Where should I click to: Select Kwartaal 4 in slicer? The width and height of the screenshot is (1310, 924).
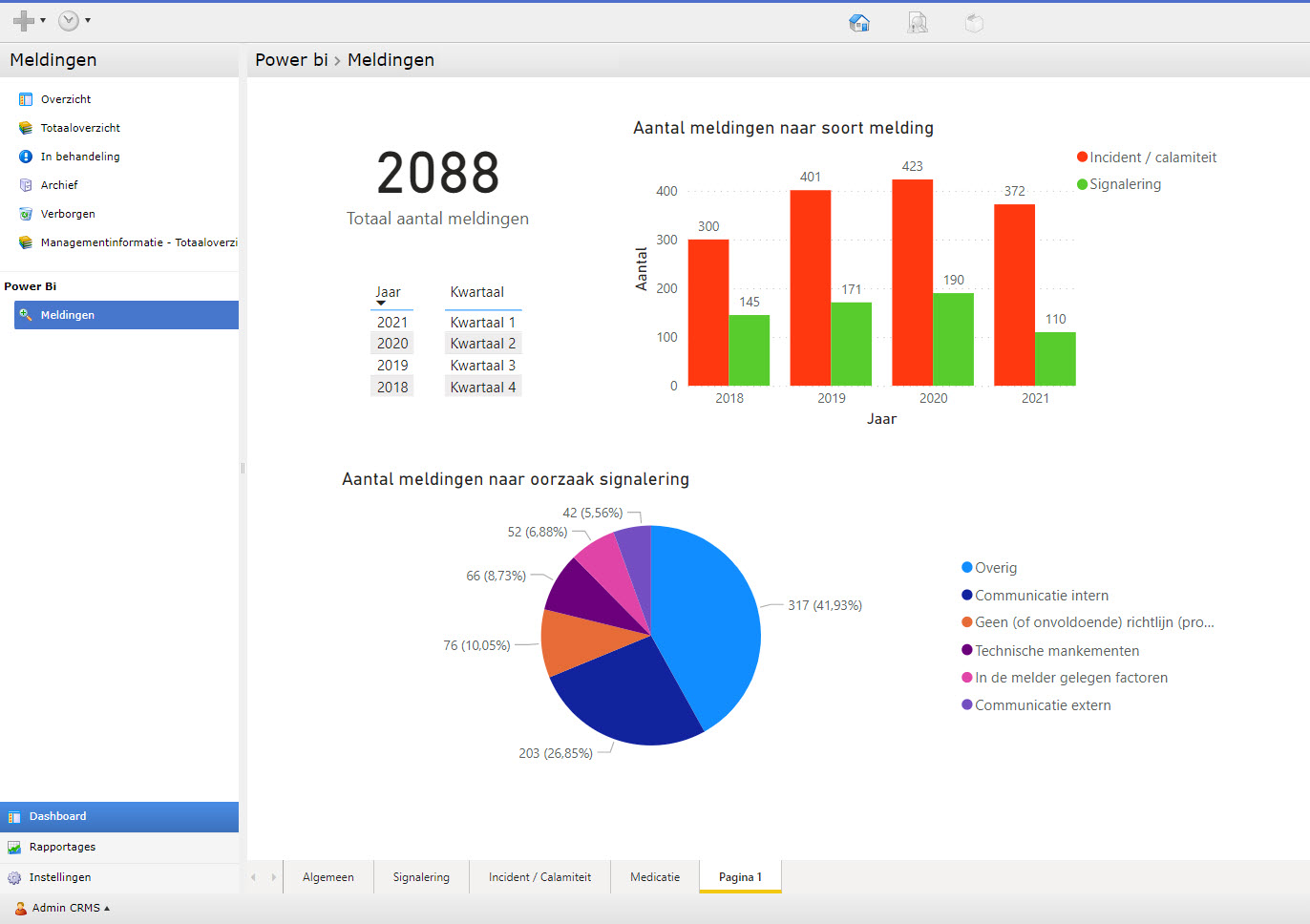click(x=483, y=388)
